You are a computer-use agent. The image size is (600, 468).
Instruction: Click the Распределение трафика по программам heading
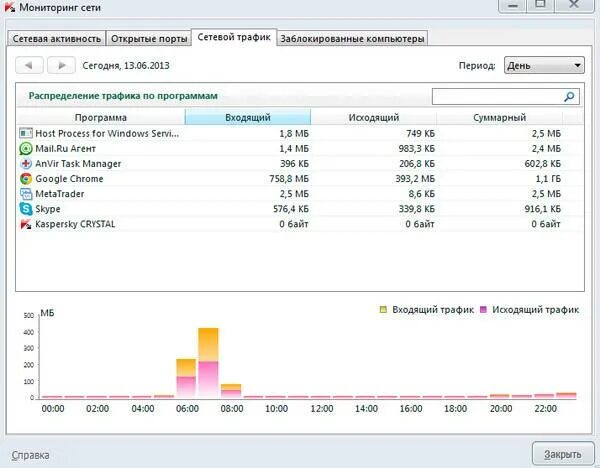tap(123, 96)
